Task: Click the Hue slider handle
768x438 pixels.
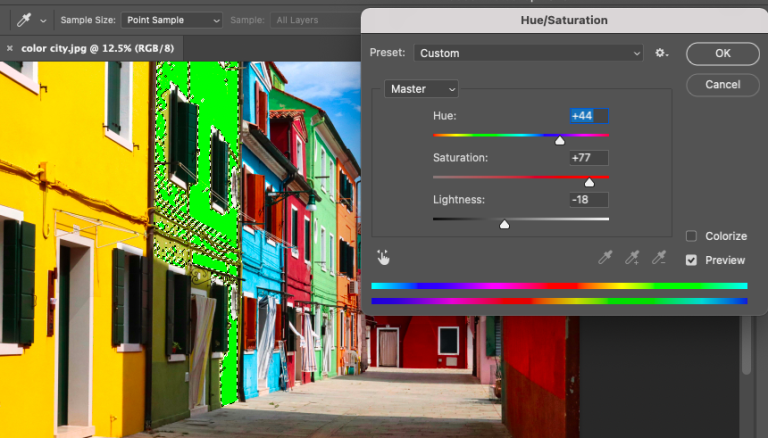Action: click(x=559, y=141)
